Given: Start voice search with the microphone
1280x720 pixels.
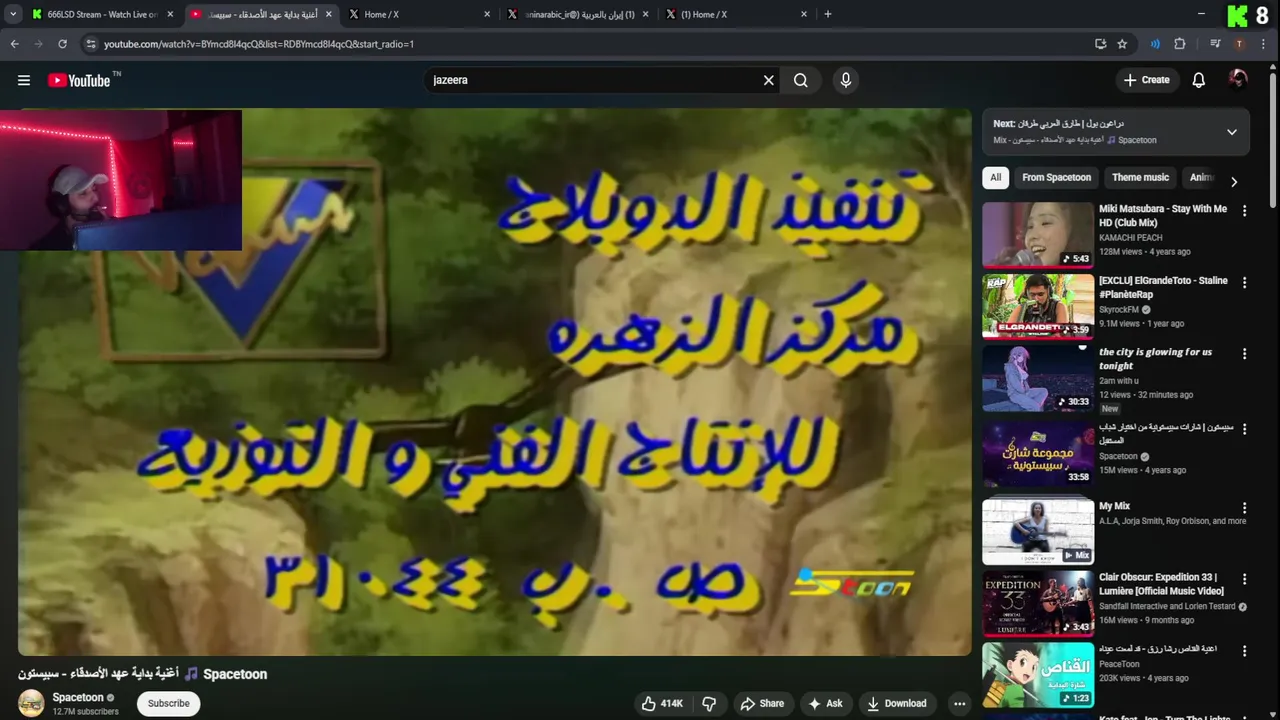Looking at the screenshot, I should (846, 80).
